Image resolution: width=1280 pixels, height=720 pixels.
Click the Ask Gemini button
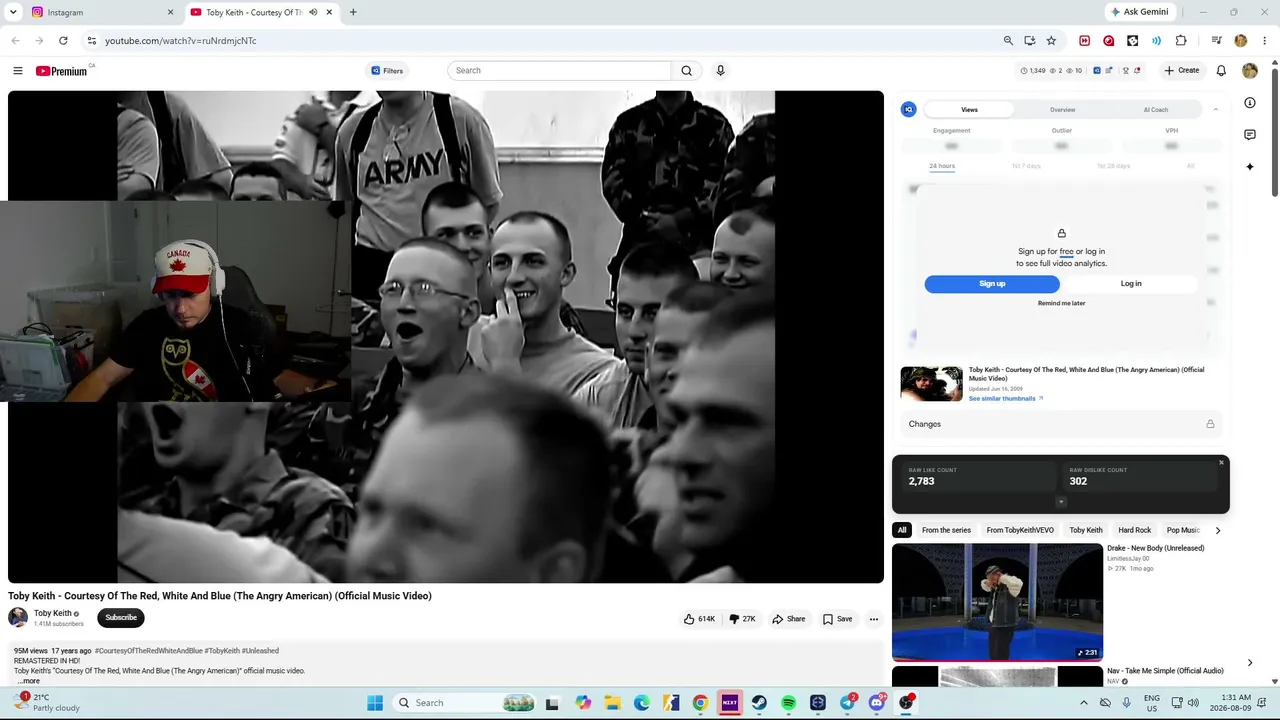pyautogui.click(x=1139, y=12)
